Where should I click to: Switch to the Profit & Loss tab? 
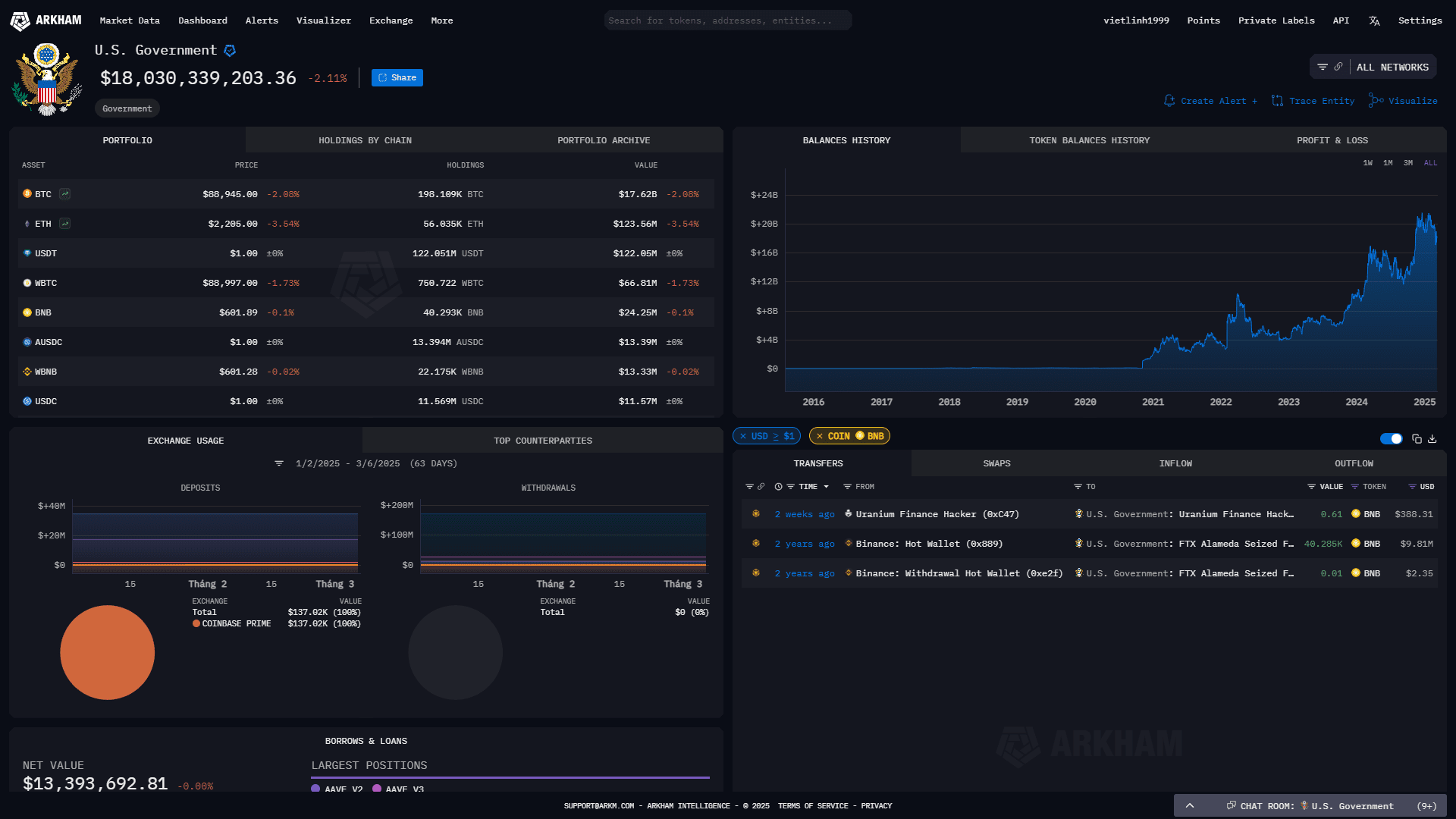pos(1332,140)
